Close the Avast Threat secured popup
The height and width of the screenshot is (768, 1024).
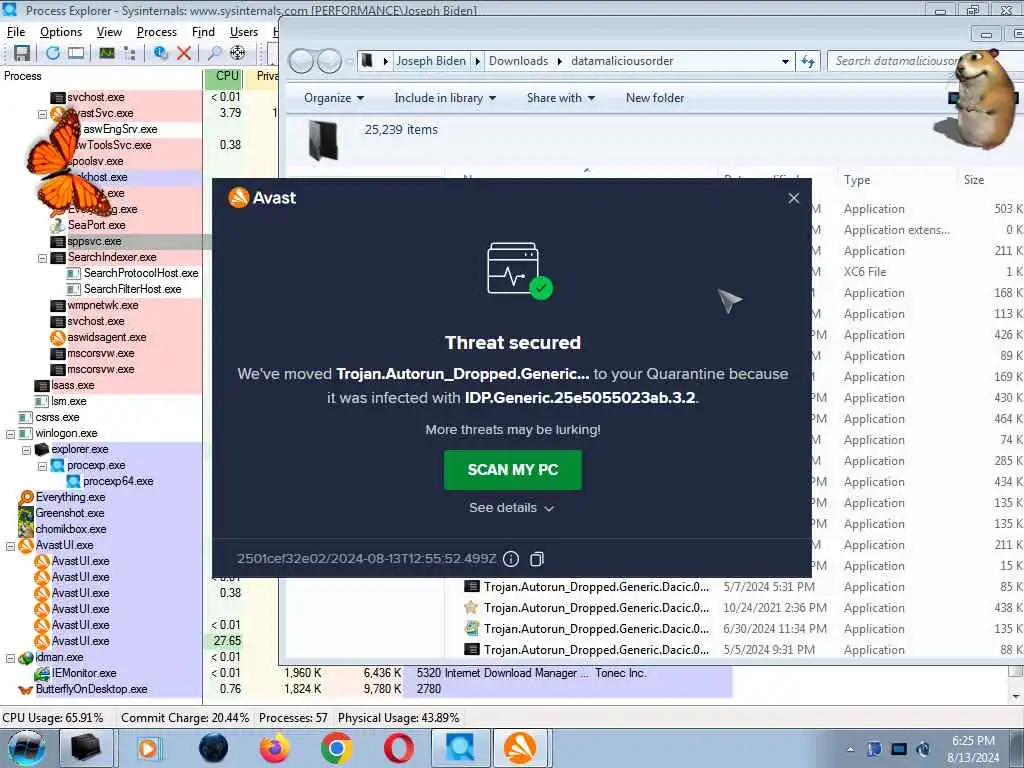click(793, 198)
